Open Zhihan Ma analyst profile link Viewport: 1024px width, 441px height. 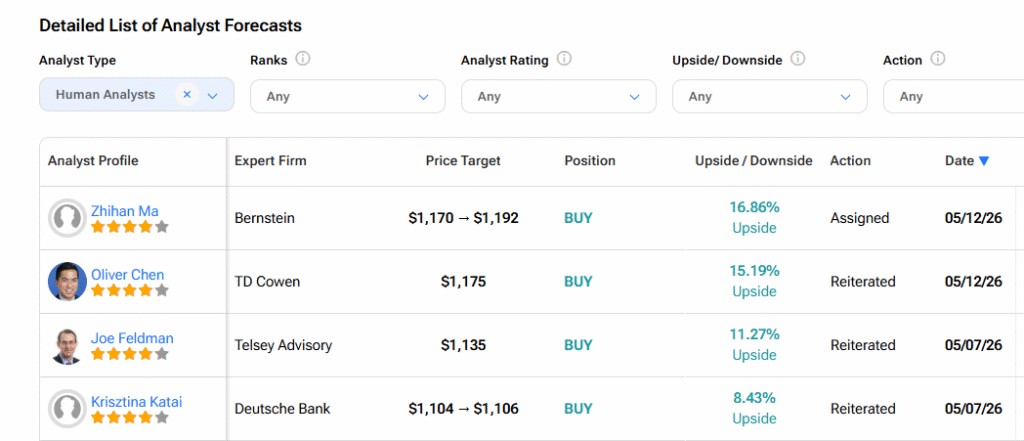click(125, 210)
